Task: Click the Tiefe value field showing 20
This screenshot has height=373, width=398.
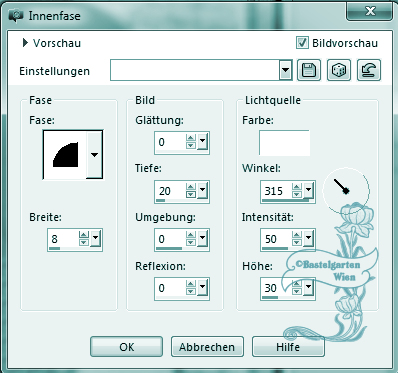Action: click(x=171, y=191)
